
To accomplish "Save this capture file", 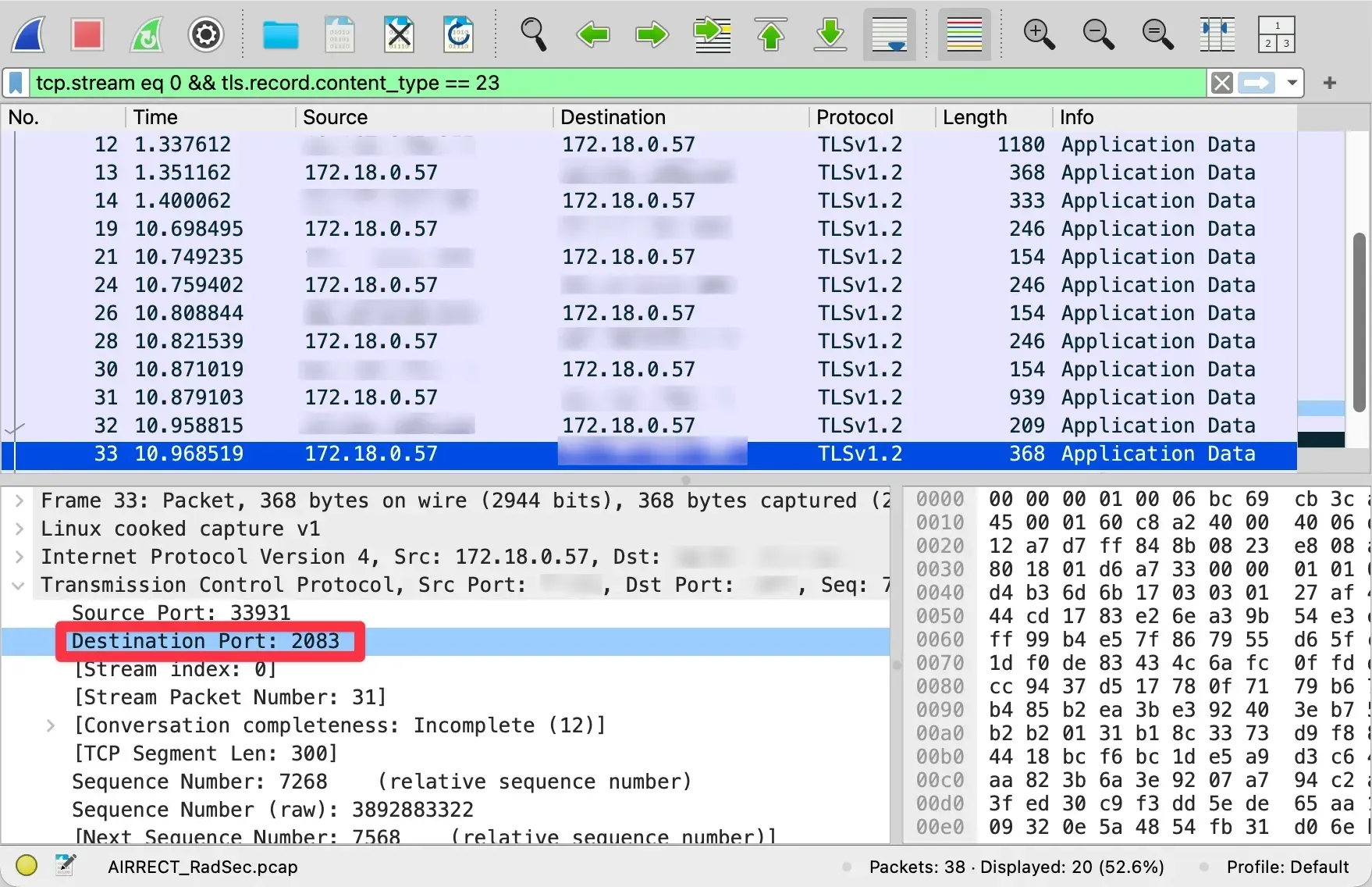I will click(x=339, y=34).
